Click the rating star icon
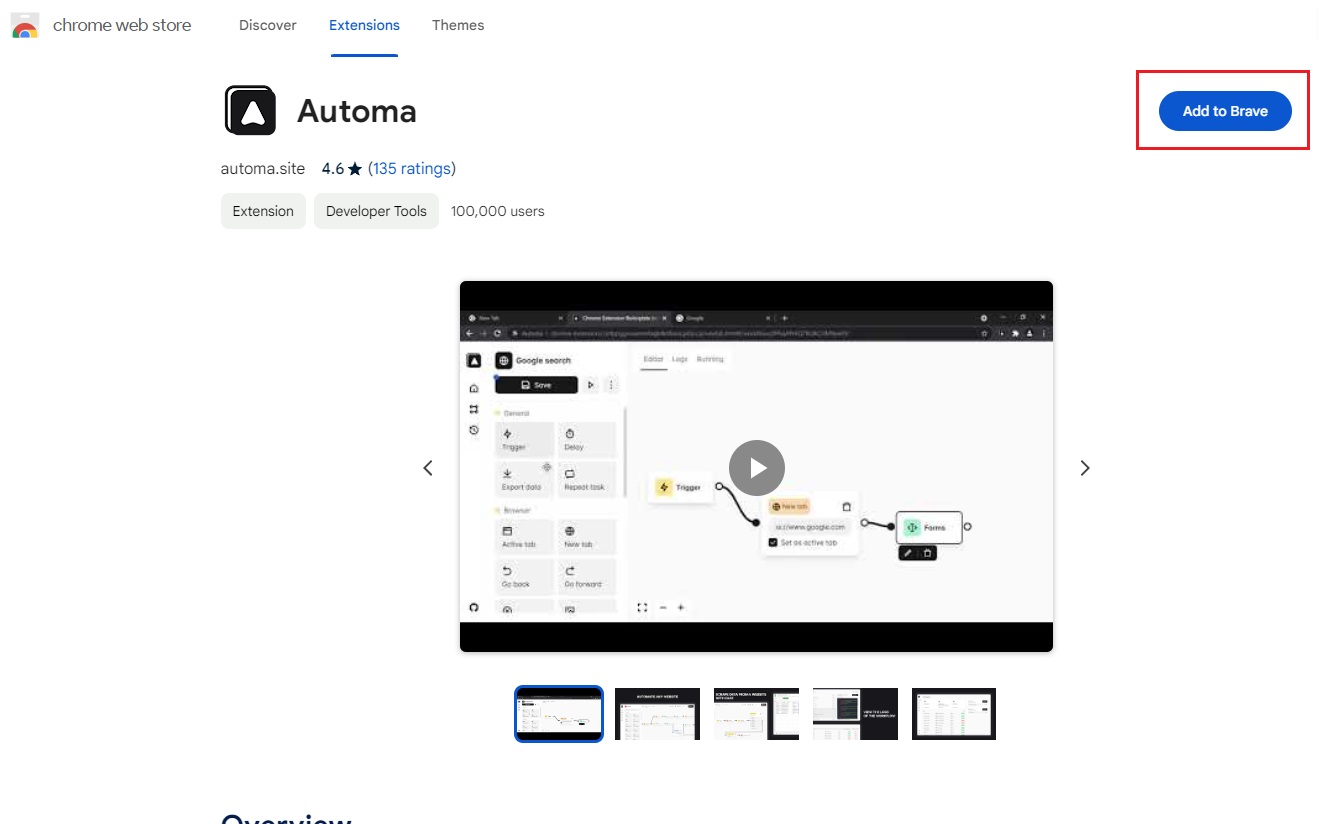Viewport: 1318px width, 824px height. [355, 169]
